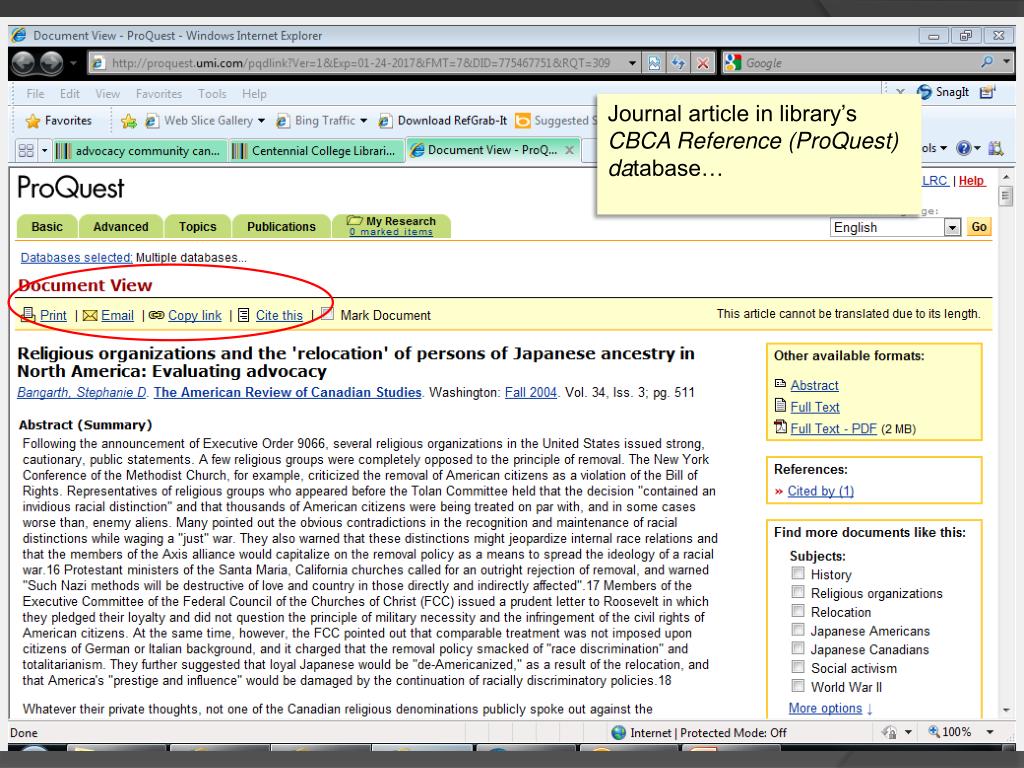The width and height of the screenshot is (1024, 768).
Task: Click the blue Help question mark icon
Action: pos(963,148)
